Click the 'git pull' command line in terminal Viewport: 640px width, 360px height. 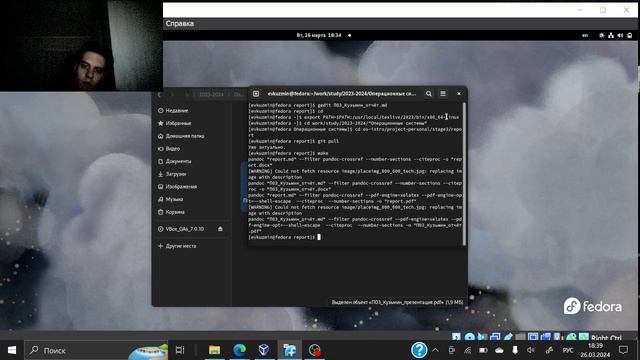click(294, 141)
